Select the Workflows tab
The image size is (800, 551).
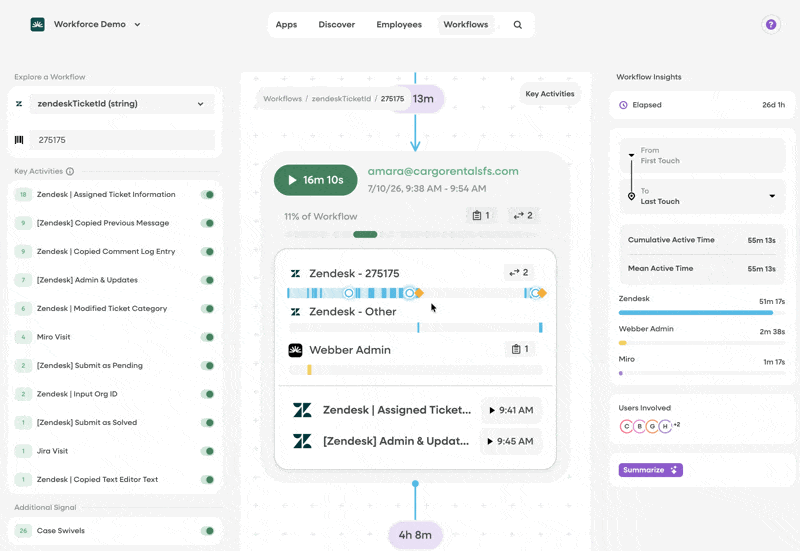(x=466, y=24)
